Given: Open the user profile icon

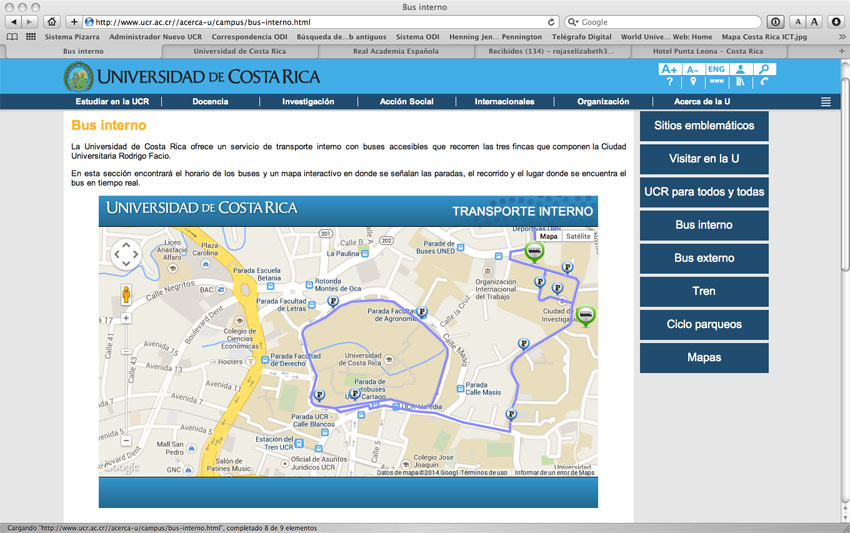Looking at the screenshot, I should [x=740, y=69].
